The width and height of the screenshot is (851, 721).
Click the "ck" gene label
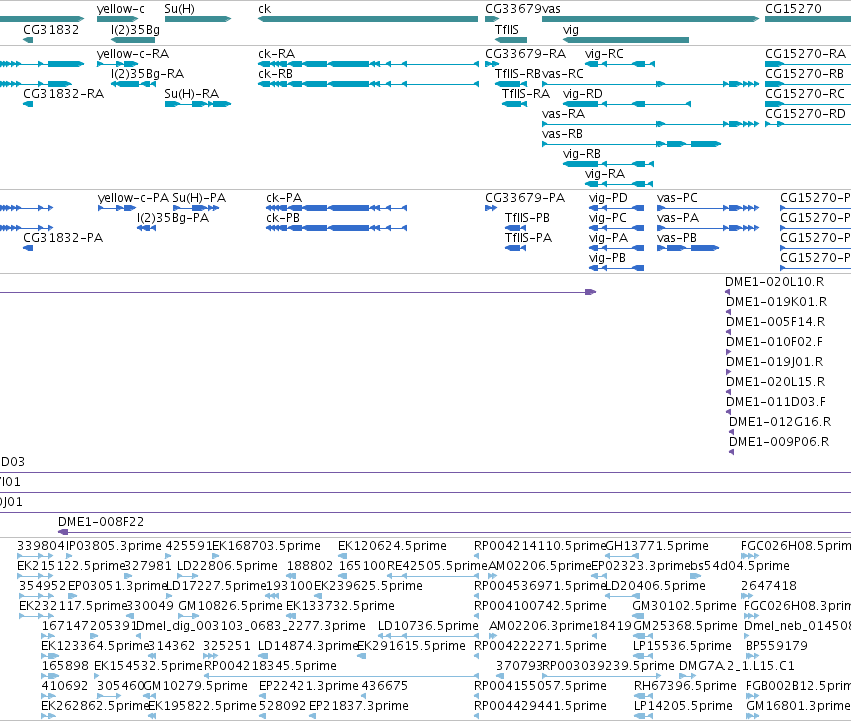coord(264,9)
